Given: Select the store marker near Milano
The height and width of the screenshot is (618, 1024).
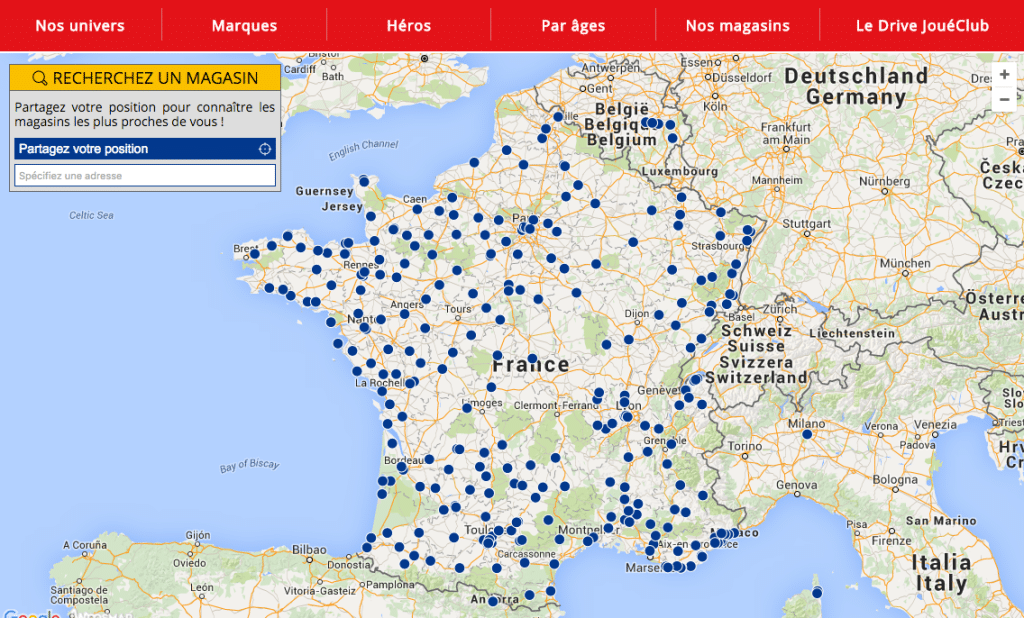Looking at the screenshot, I should tap(807, 434).
